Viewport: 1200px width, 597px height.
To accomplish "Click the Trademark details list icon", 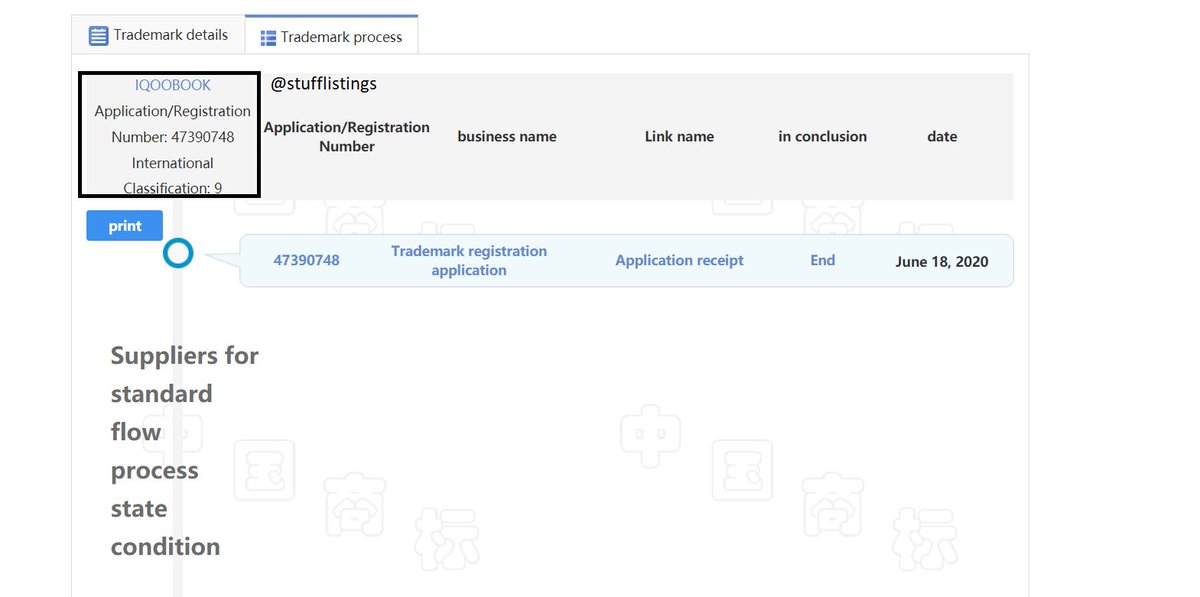I will click(x=98, y=36).
